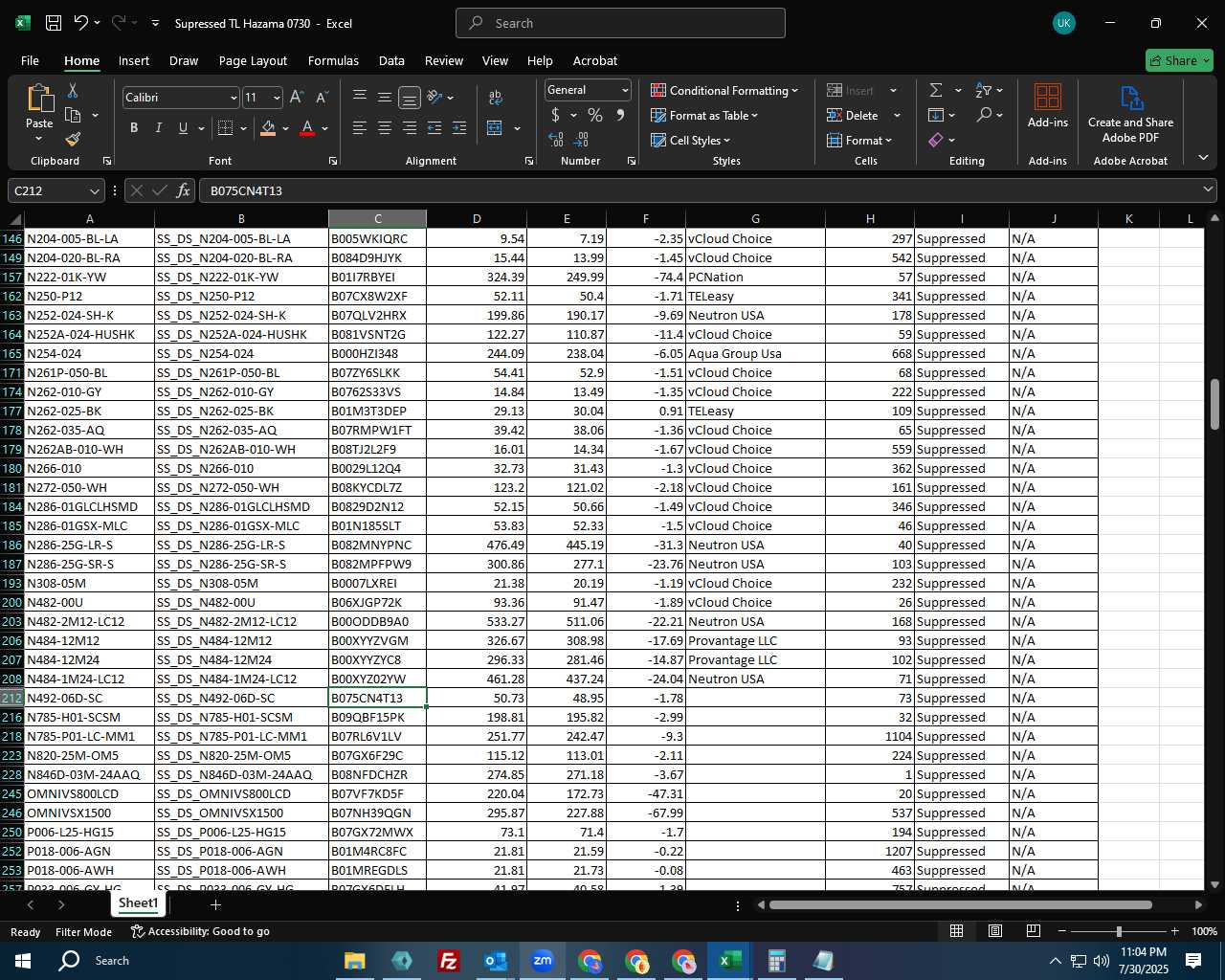
Task: Save the workbook with the Save icon
Action: click(x=54, y=23)
